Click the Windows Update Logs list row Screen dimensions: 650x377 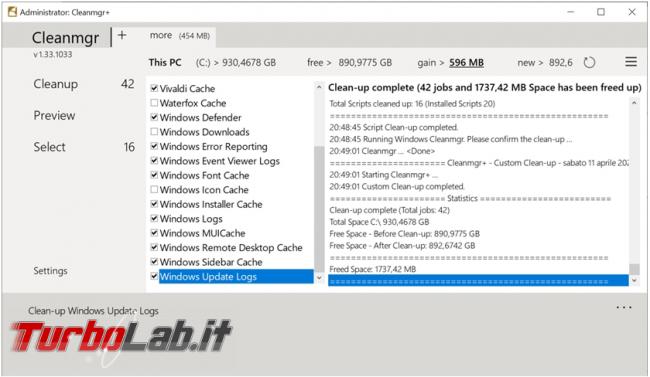point(236,277)
